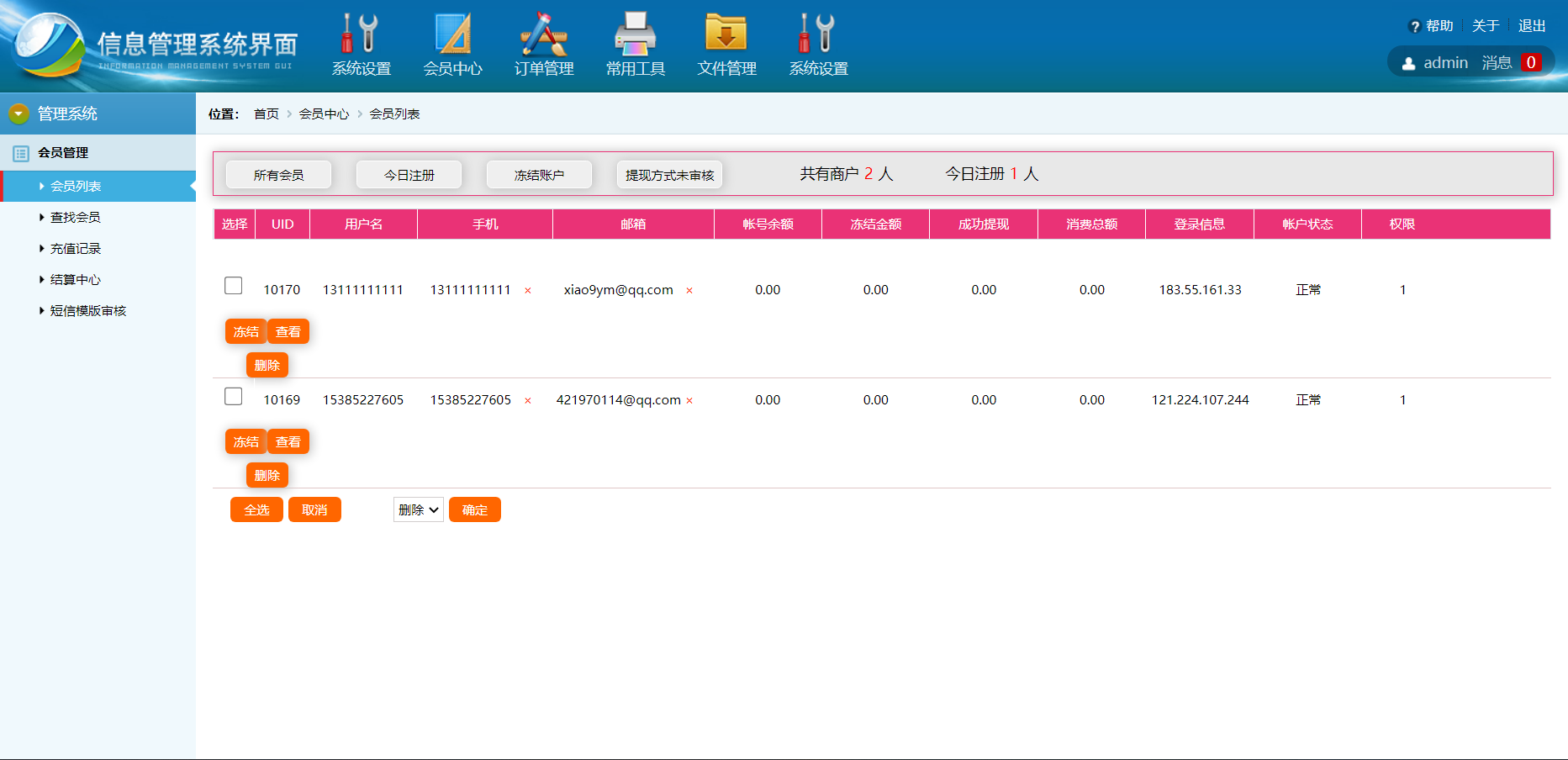This screenshot has height=760, width=1568.
Task: Open first 系统设置 screwdriver-wrench icon
Action: click(x=361, y=34)
